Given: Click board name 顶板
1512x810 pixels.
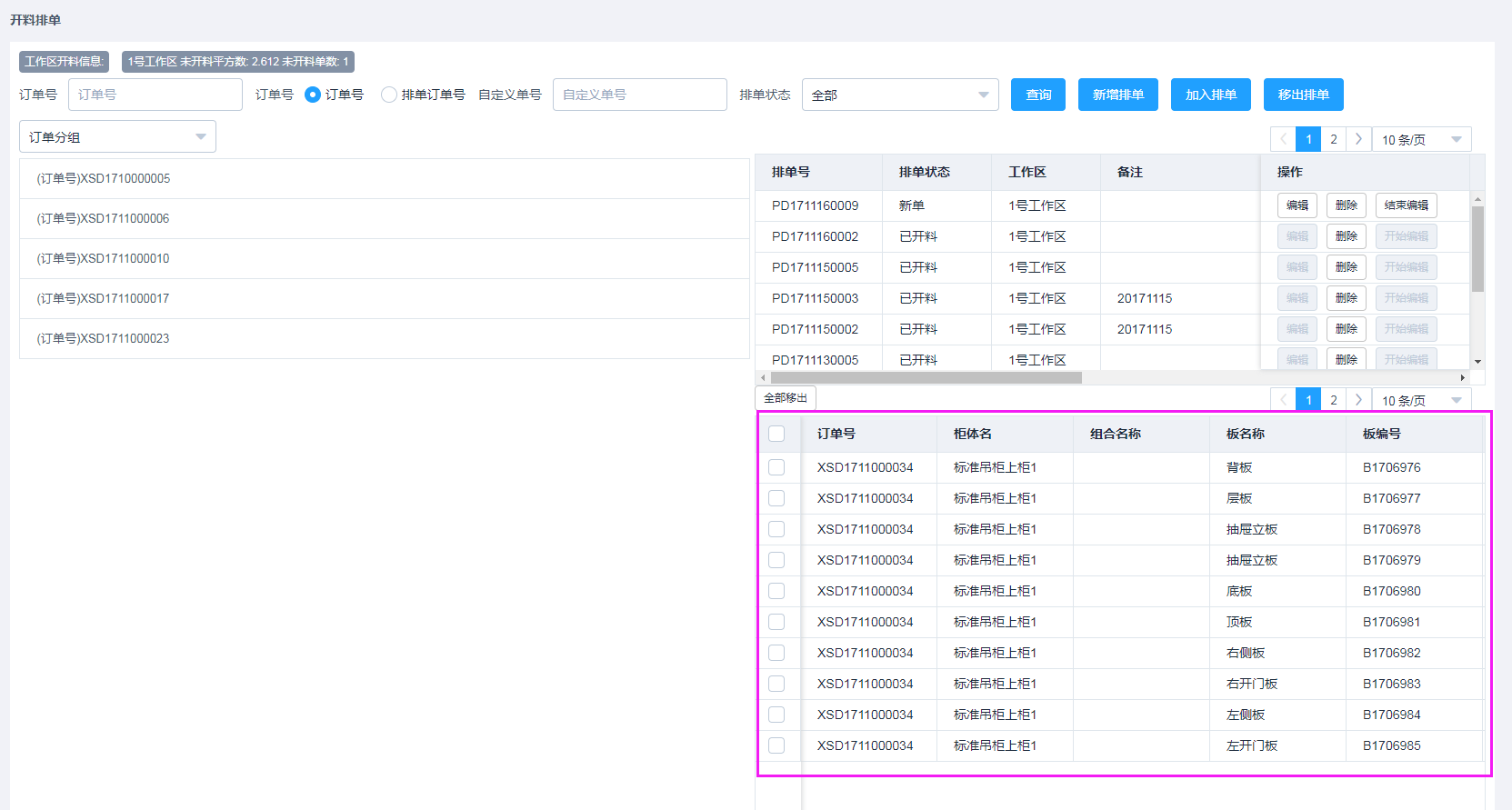Looking at the screenshot, I should tap(1239, 622).
